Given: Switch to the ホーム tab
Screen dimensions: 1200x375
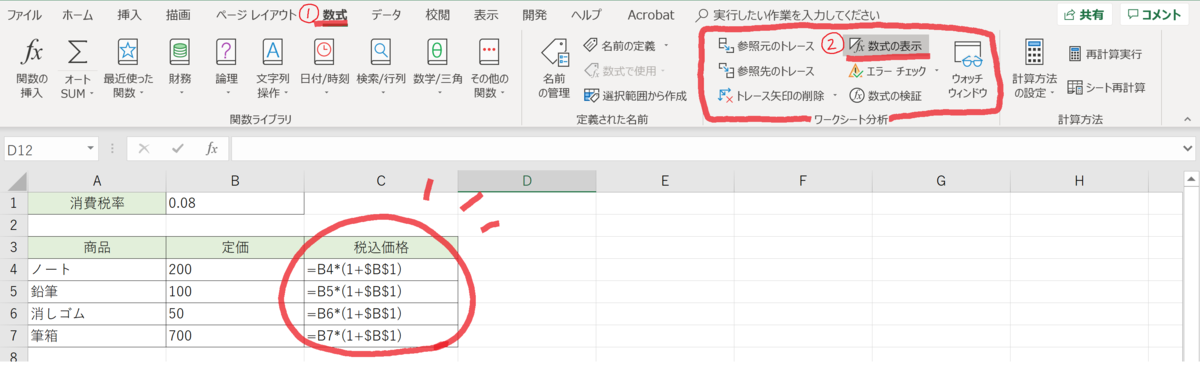Looking at the screenshot, I should (78, 15).
